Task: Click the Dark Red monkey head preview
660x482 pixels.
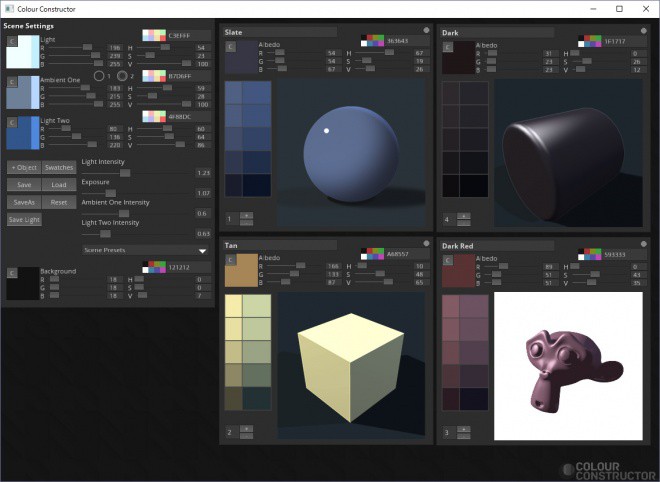Action: [x=568, y=366]
